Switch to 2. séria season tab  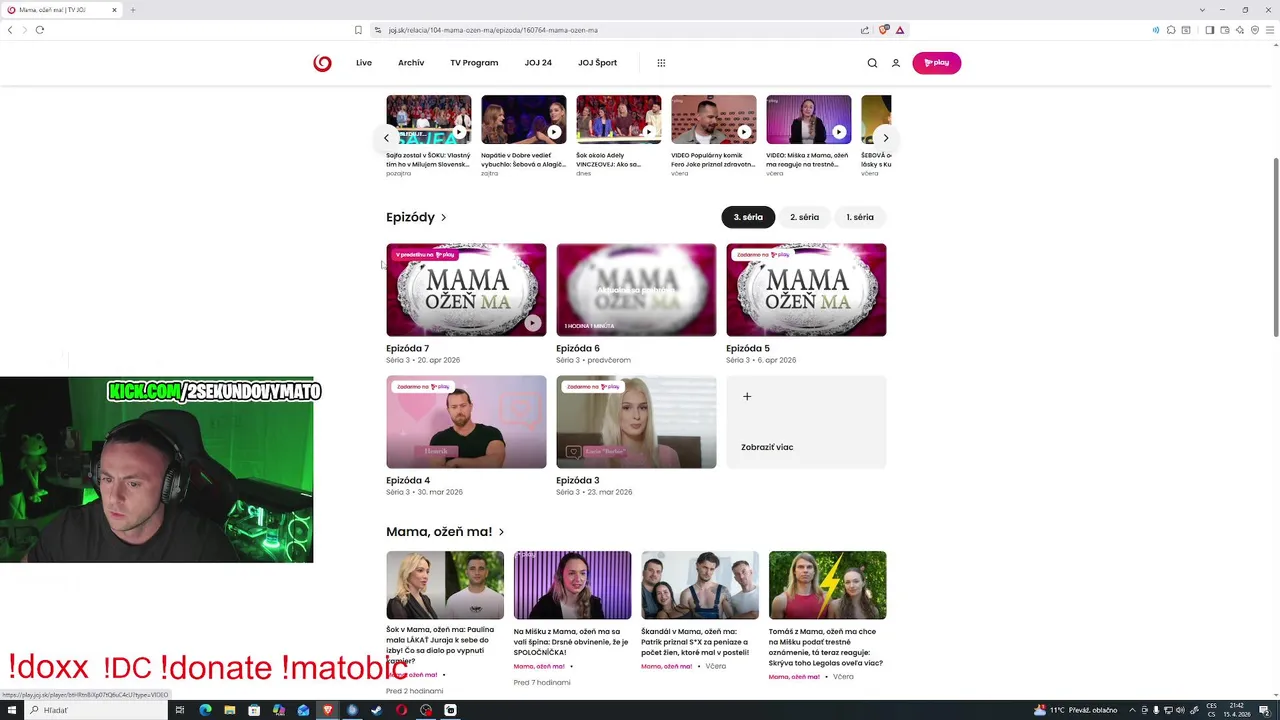tap(804, 217)
